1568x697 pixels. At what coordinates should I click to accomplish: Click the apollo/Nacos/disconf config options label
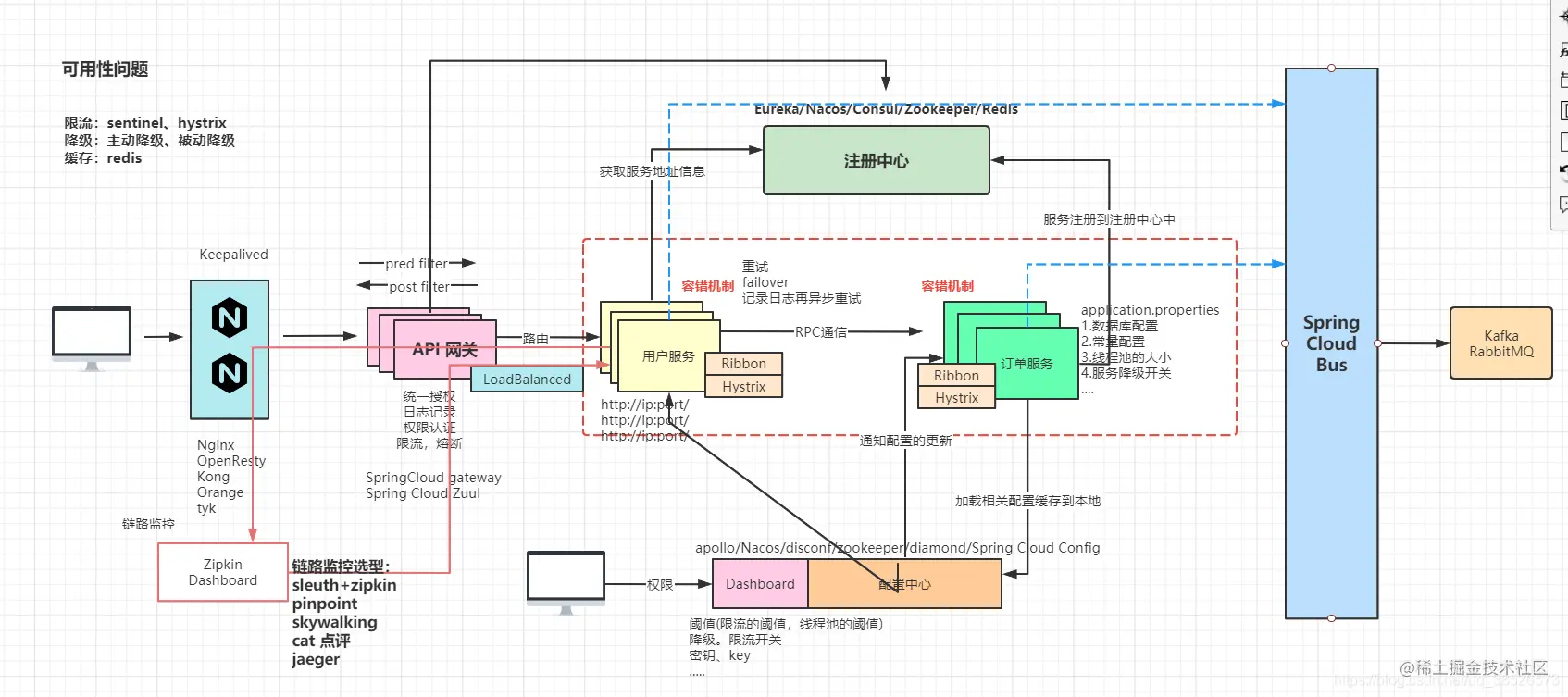(898, 548)
